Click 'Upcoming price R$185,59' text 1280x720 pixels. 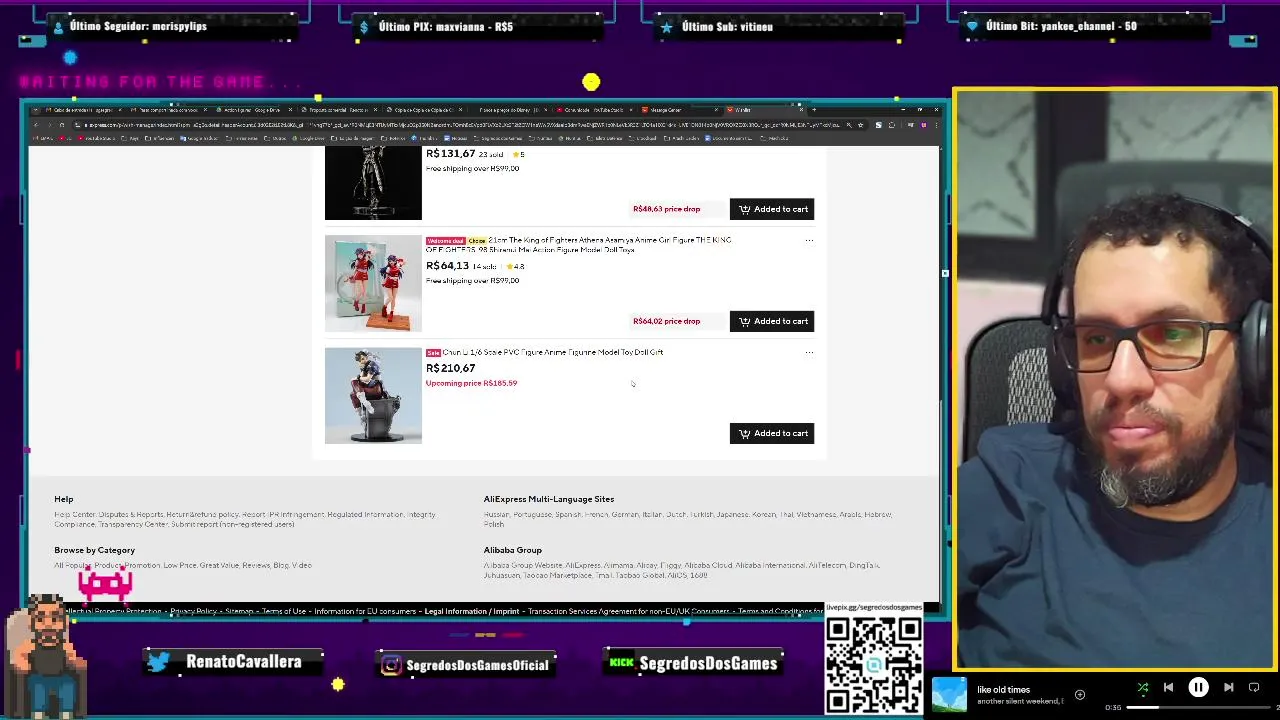click(471, 383)
